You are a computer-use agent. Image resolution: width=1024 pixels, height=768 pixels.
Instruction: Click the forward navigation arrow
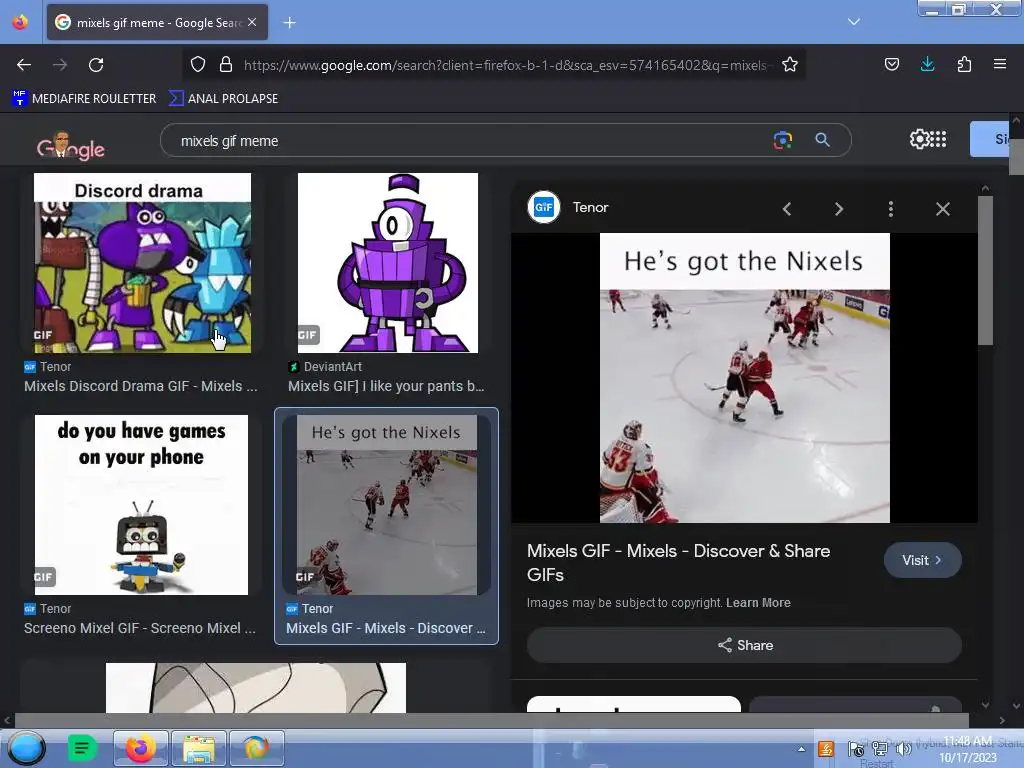60,65
